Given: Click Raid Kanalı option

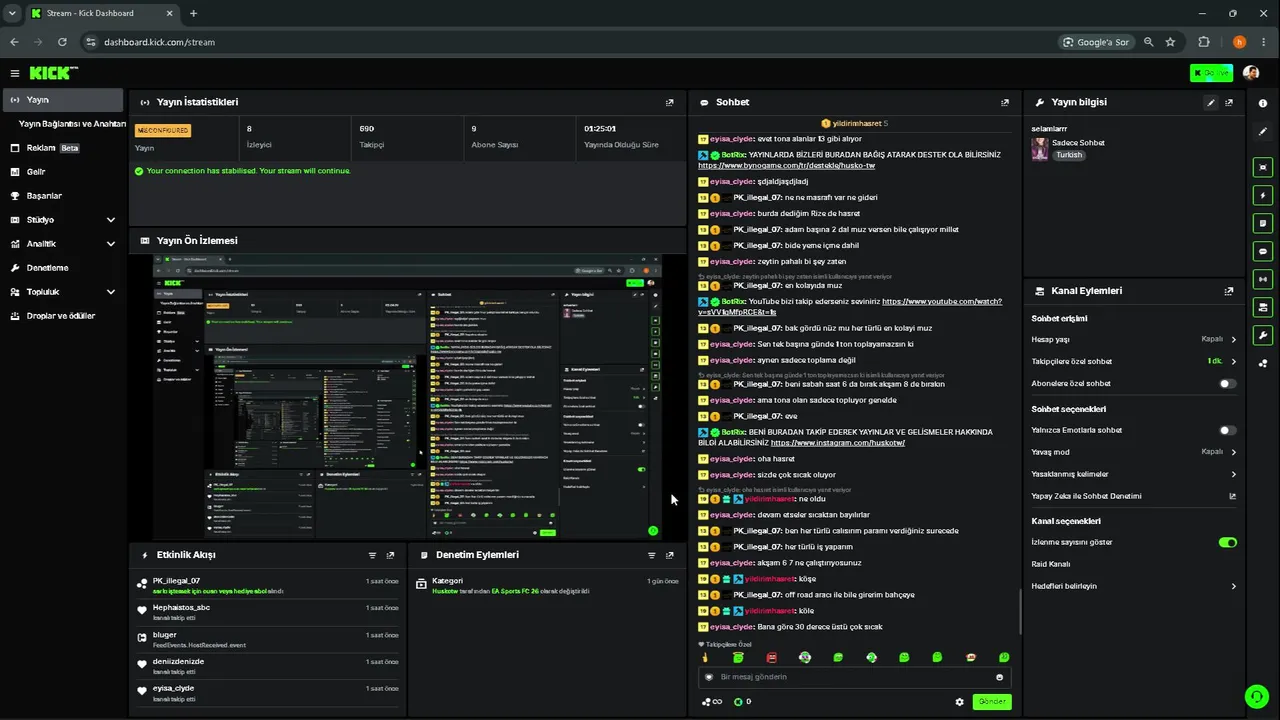Looking at the screenshot, I should 1051,564.
